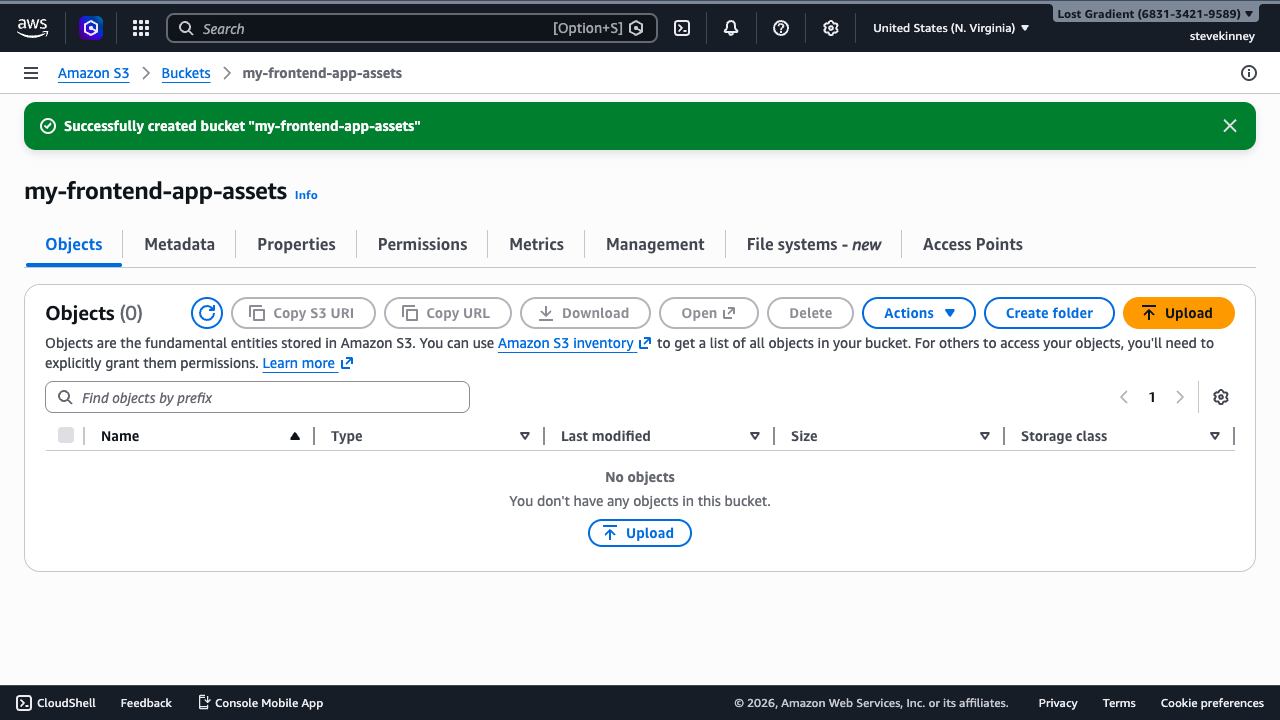Open the Terms footer link

click(1119, 703)
